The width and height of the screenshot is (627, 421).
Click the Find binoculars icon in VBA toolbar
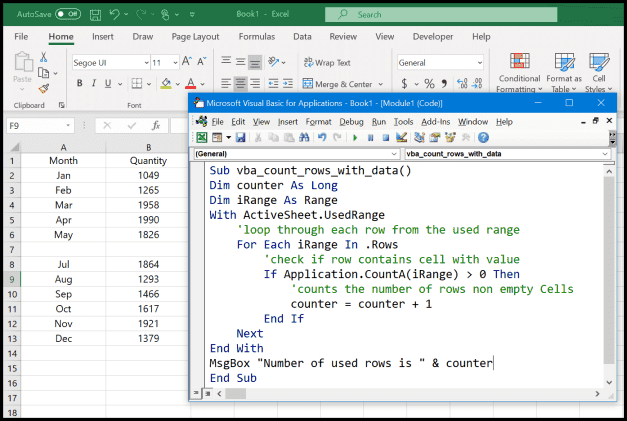302,138
